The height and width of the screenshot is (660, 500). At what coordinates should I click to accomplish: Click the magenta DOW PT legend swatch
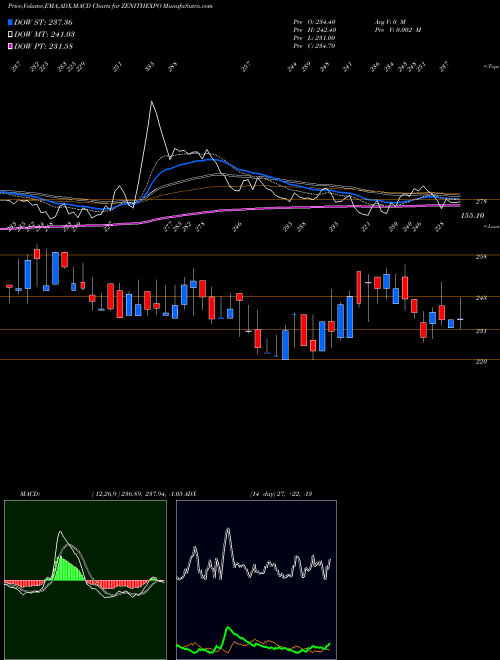point(11,46)
